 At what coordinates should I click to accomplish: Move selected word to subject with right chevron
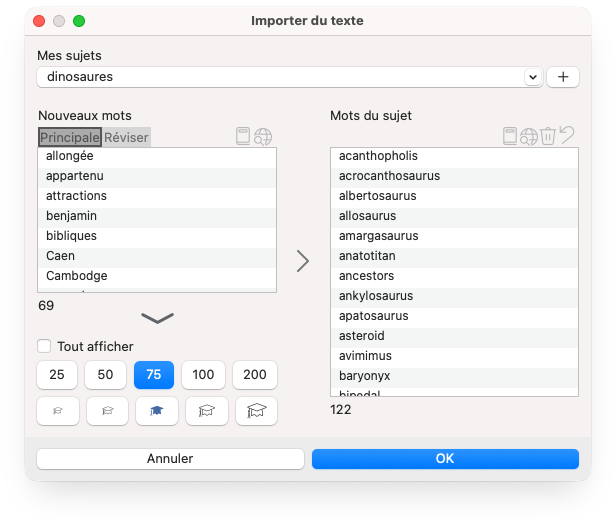point(303,261)
